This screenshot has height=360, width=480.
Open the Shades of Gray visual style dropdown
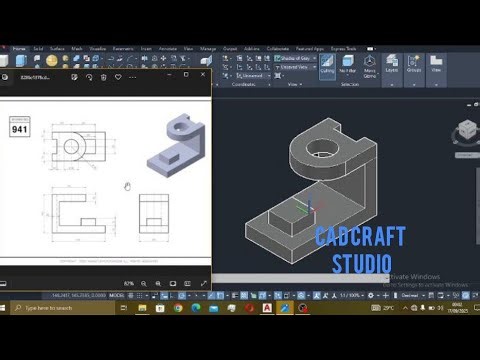pyautogui.click(x=295, y=58)
